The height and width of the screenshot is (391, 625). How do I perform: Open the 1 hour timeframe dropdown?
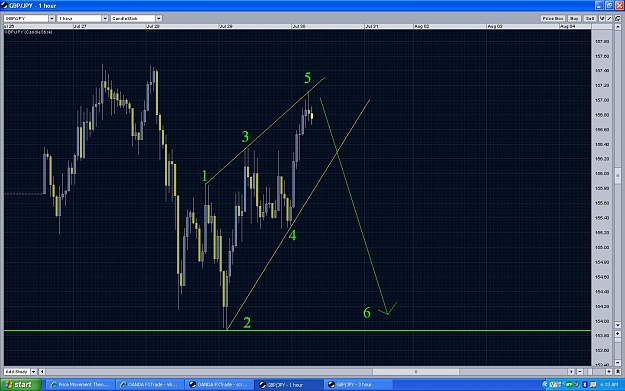click(105, 18)
